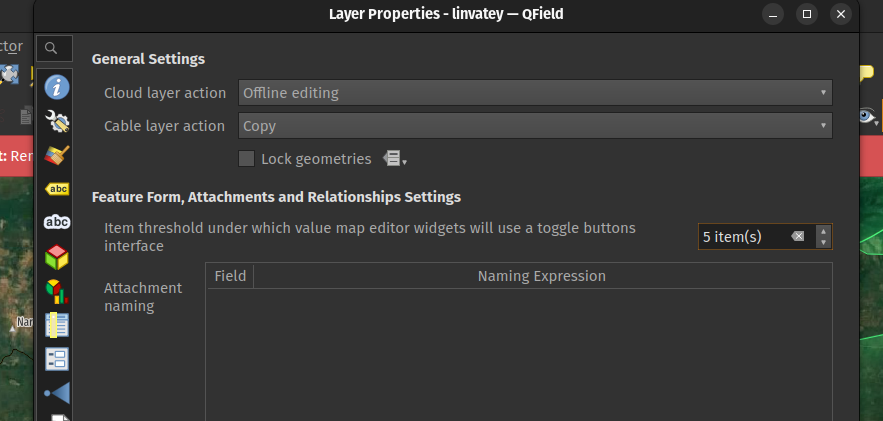Open the white Masks abc tab
This screenshot has height=421, width=883.
pyautogui.click(x=57, y=222)
